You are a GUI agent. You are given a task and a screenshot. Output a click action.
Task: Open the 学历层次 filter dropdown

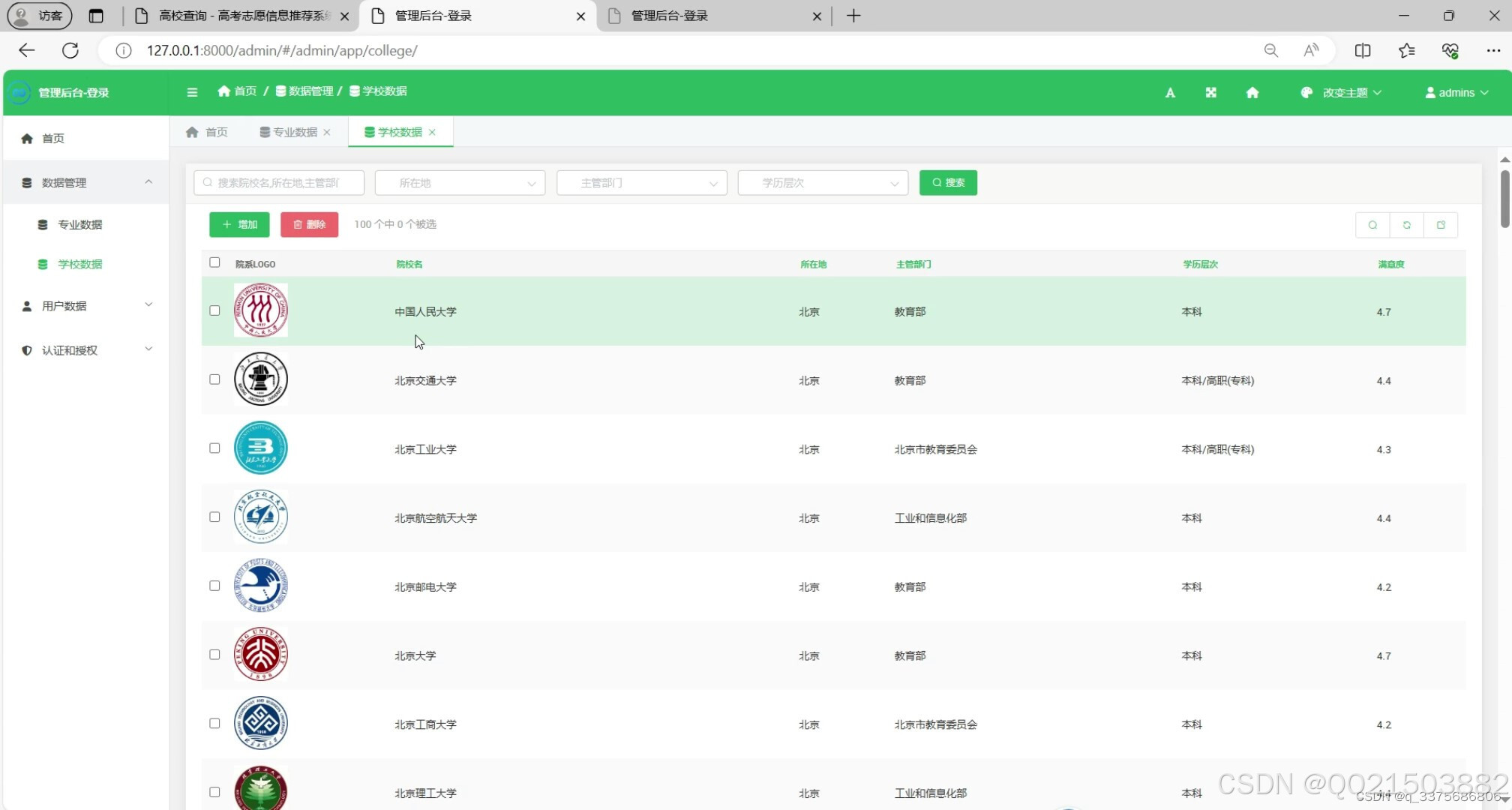(x=823, y=183)
